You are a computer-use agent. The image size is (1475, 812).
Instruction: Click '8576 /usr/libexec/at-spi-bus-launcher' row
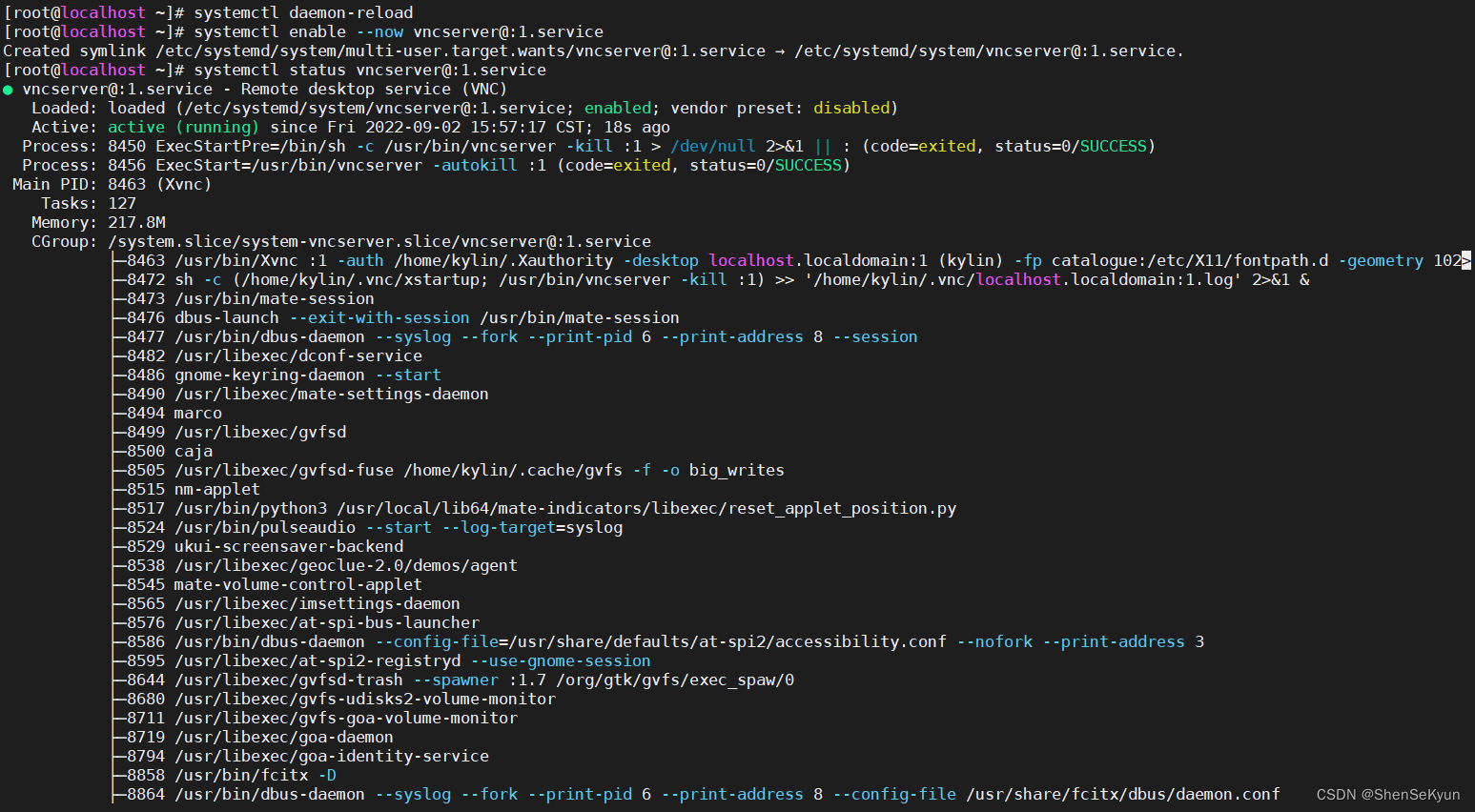[296, 622]
